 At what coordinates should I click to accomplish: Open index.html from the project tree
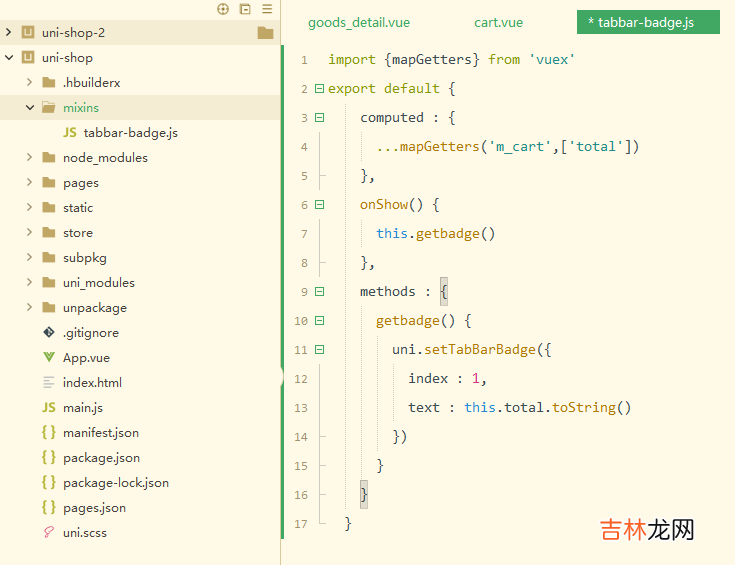tap(92, 383)
